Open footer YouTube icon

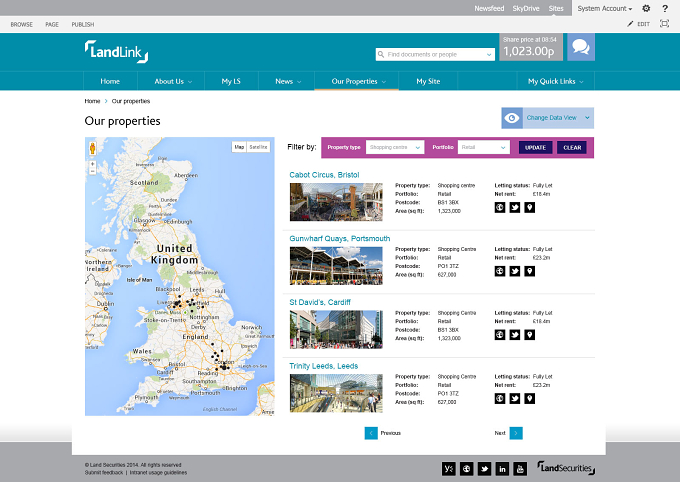pyautogui.click(x=520, y=469)
